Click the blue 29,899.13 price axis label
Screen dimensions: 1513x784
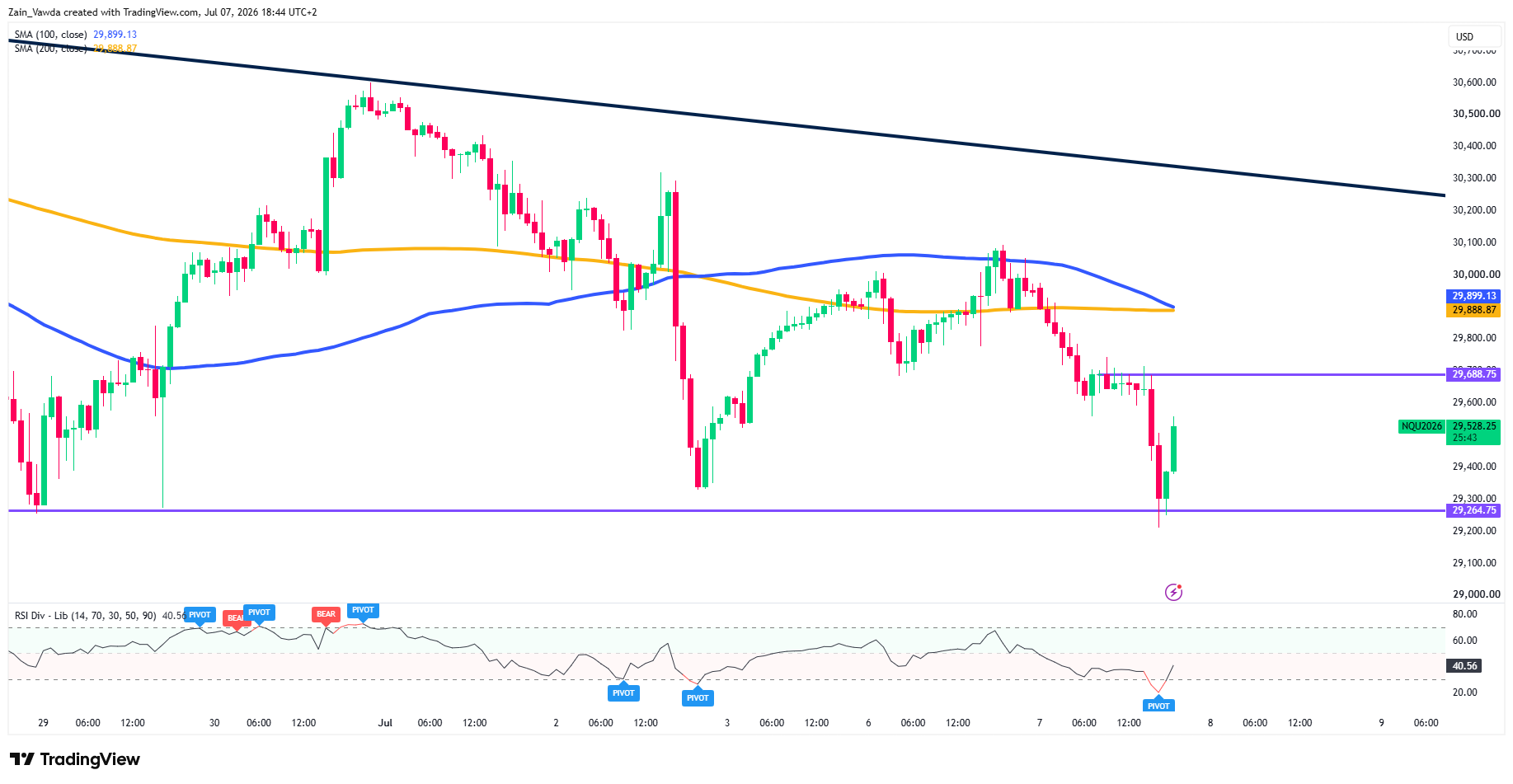point(1473,296)
